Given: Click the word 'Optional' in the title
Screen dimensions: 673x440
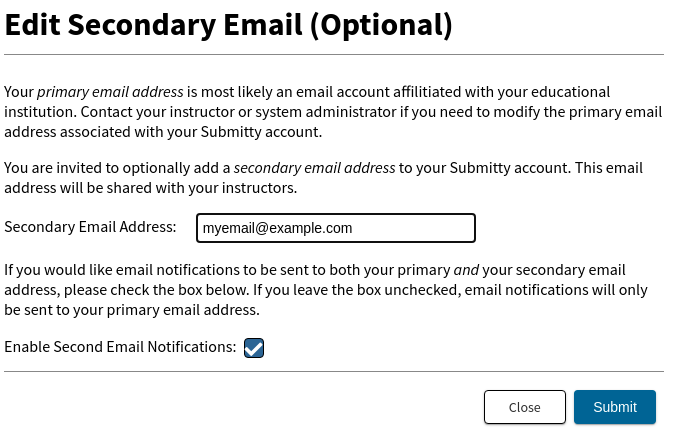Looking at the screenshot, I should click(x=380, y=25).
